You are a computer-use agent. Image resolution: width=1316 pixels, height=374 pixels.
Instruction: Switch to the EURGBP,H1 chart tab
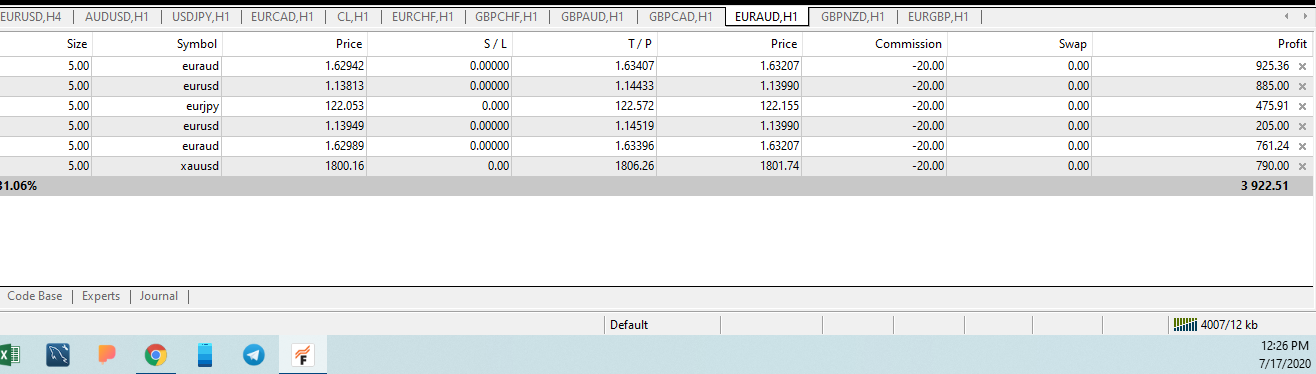coord(938,16)
